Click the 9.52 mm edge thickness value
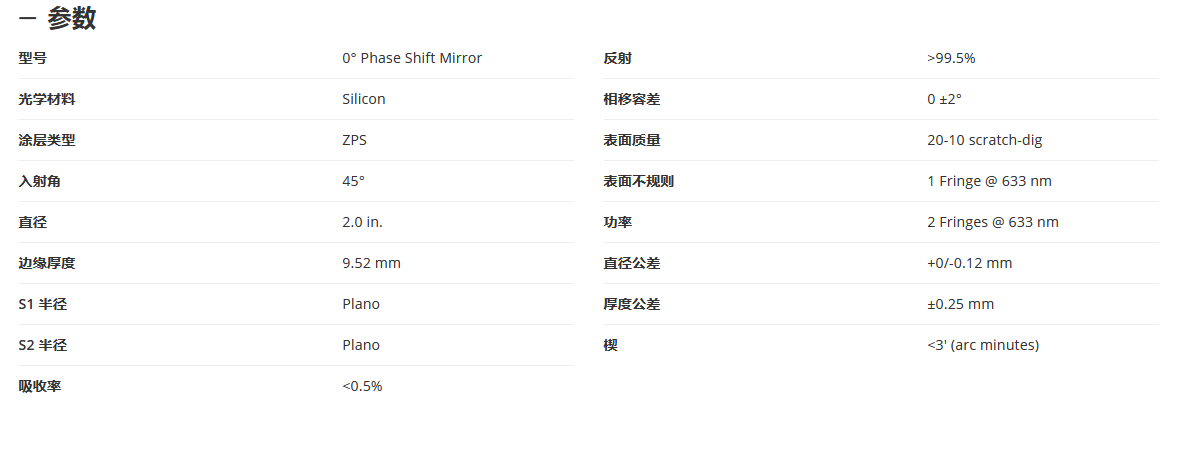 (371, 263)
